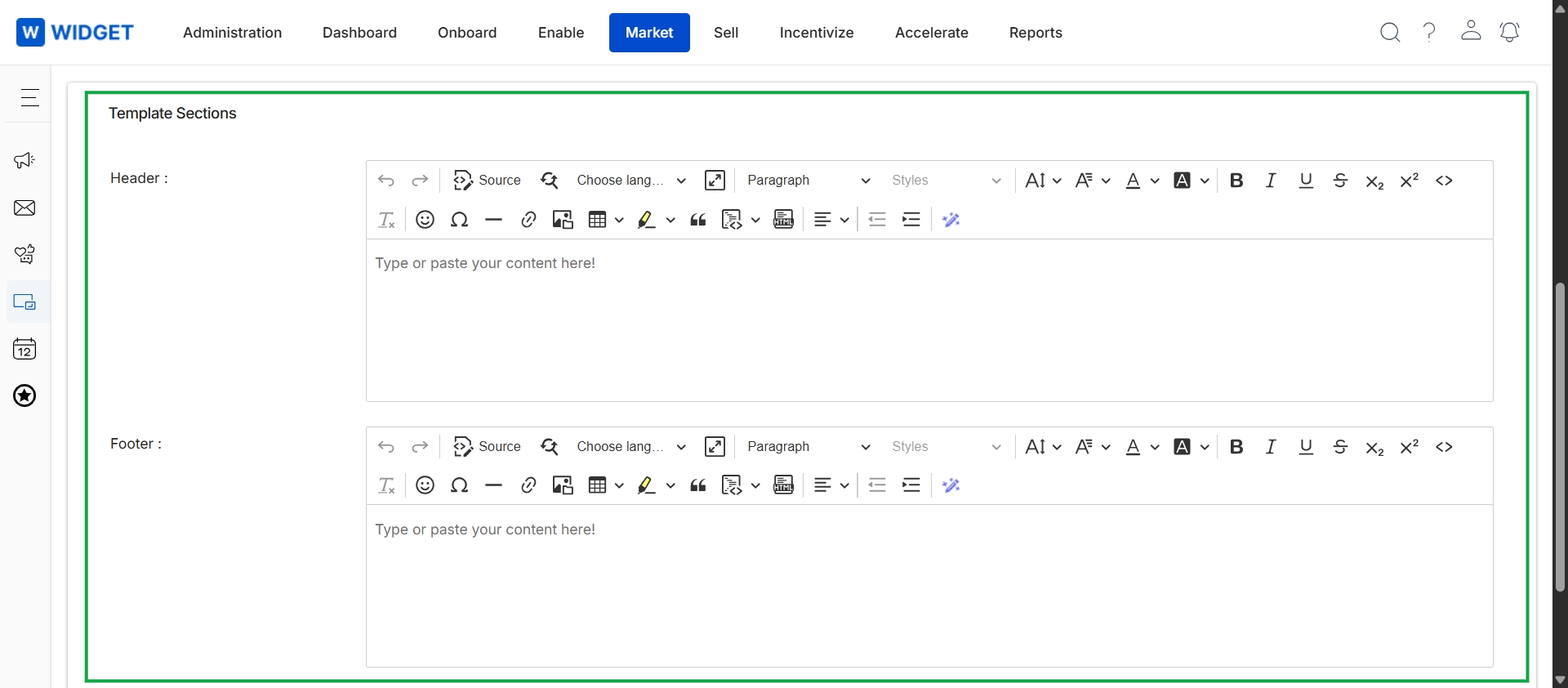Toggle strikethrough in Header editor
The height and width of the screenshot is (688, 1568).
pos(1340,181)
